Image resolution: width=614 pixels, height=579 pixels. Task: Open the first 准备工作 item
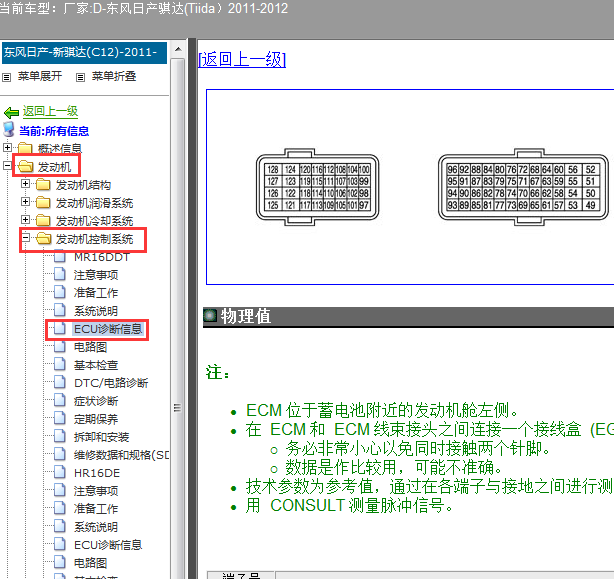pos(96,293)
